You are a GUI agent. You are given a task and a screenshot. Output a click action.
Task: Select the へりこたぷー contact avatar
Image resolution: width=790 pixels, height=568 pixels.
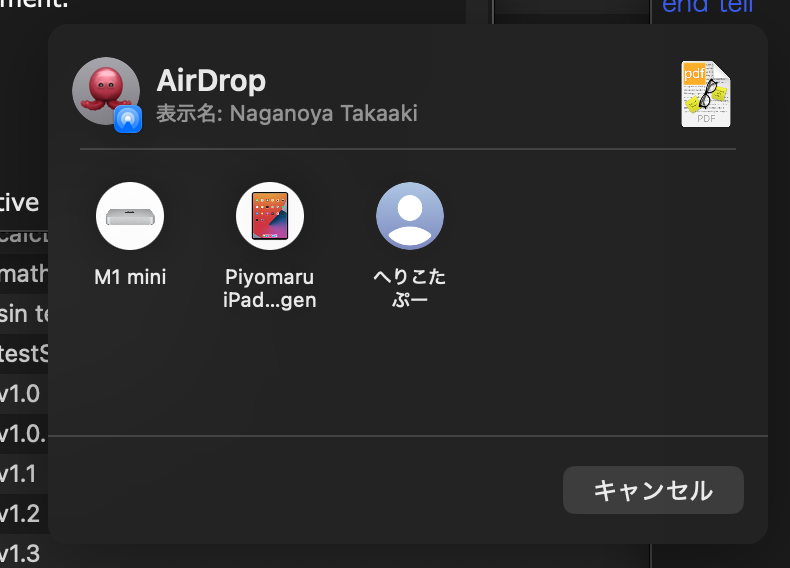coord(410,216)
